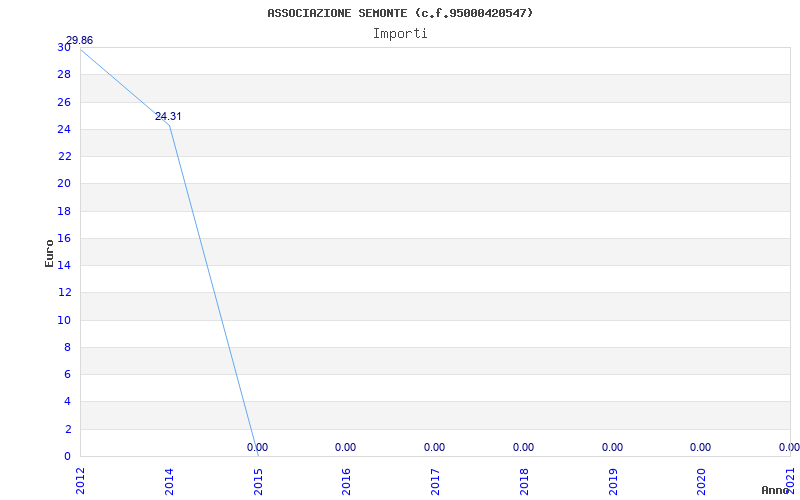Click the 0.00 label above 2015
The image size is (800, 500).
pos(257,447)
